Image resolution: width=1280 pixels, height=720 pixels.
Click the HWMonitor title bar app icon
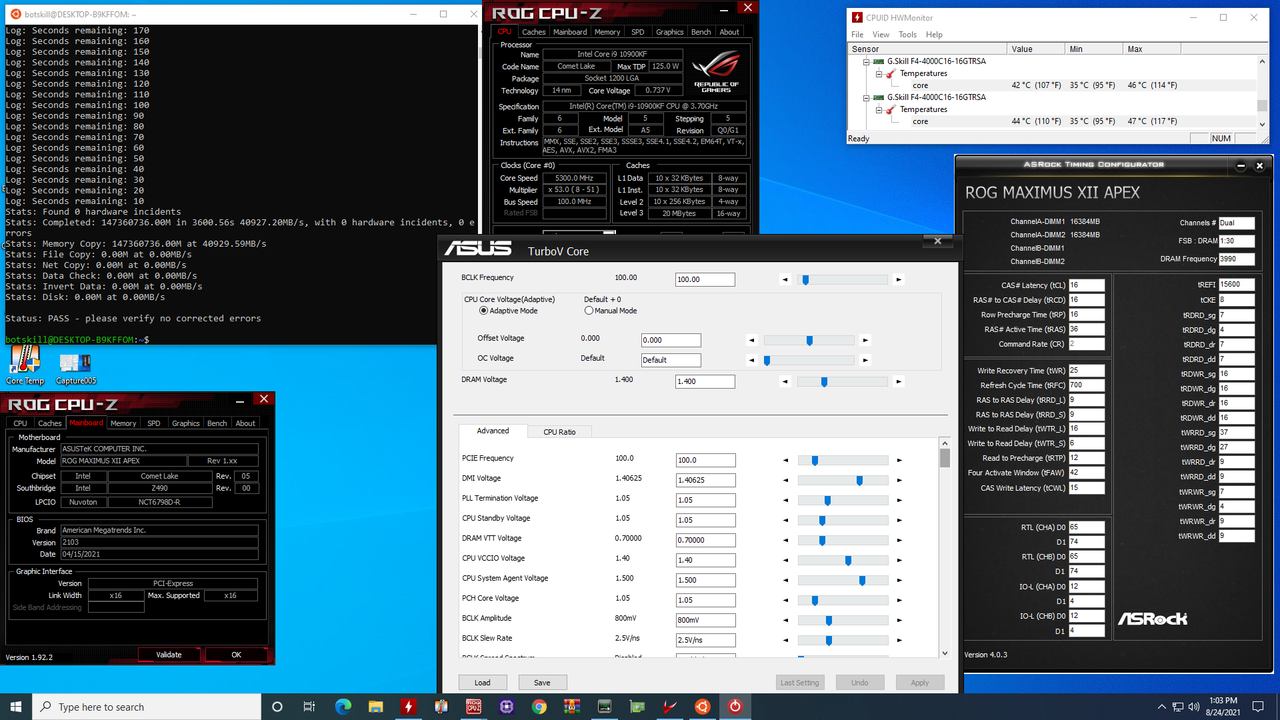(x=858, y=17)
